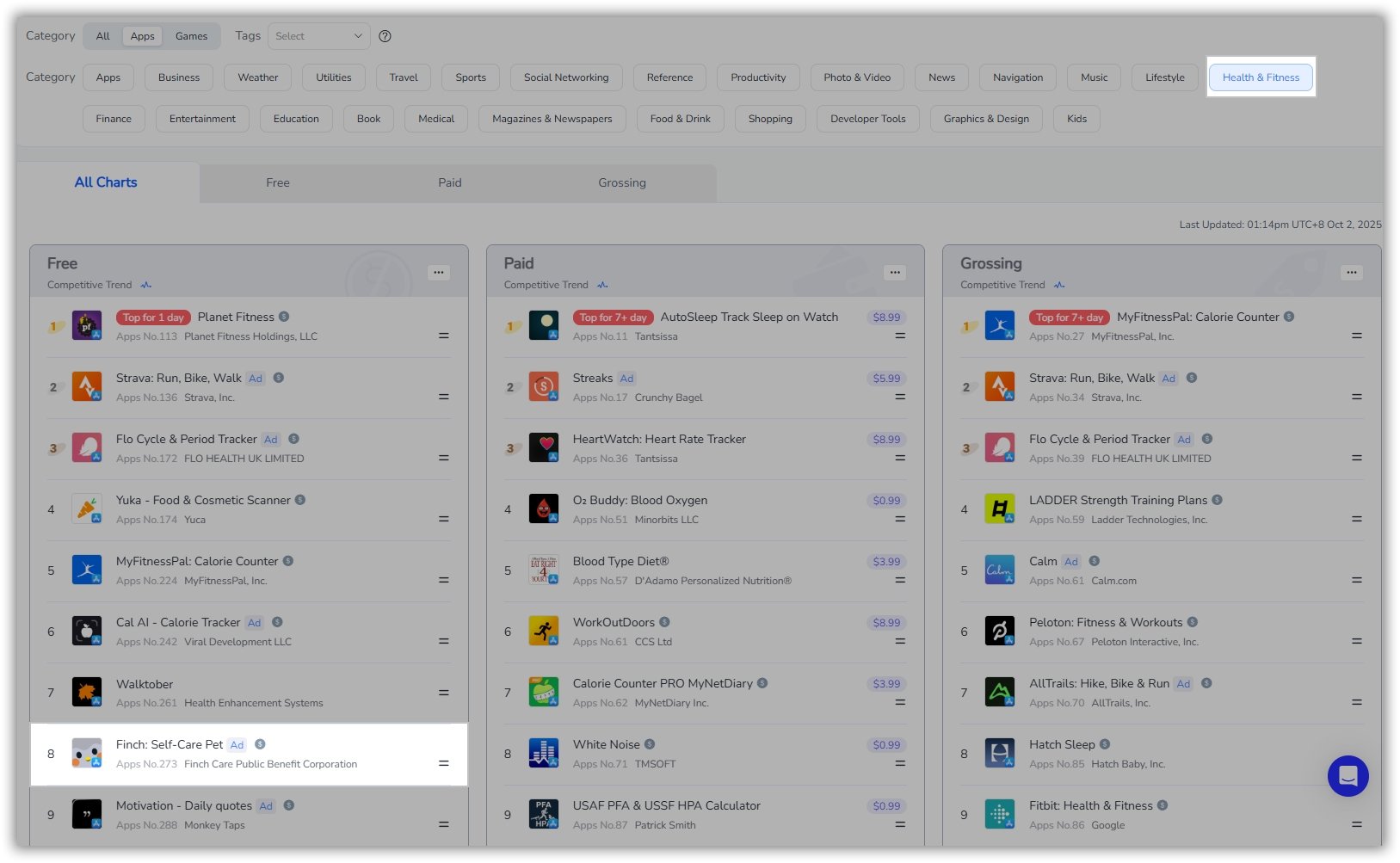Switch category toggle to All

coord(102,36)
